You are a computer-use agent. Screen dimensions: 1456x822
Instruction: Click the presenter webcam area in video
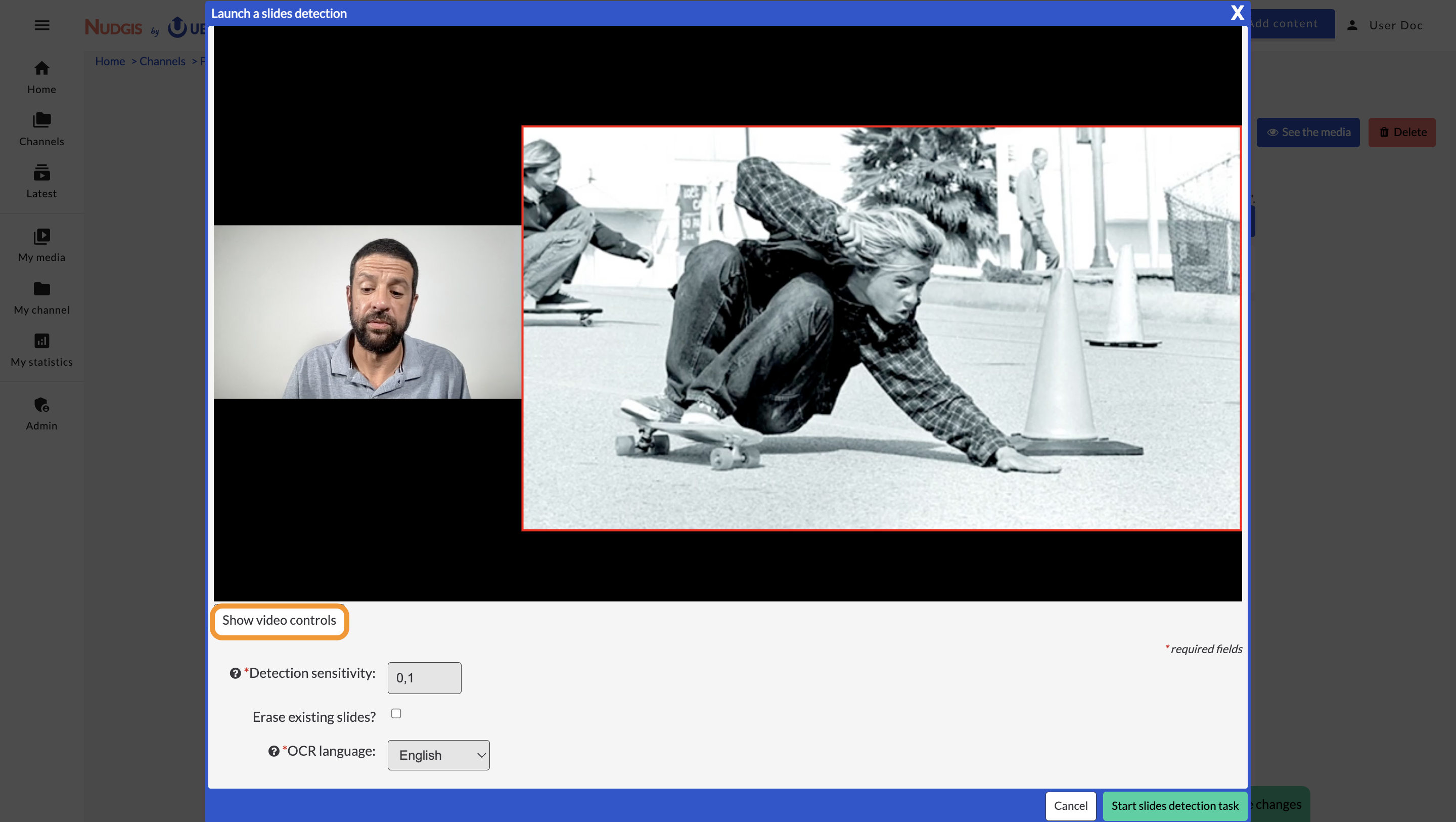[368, 312]
